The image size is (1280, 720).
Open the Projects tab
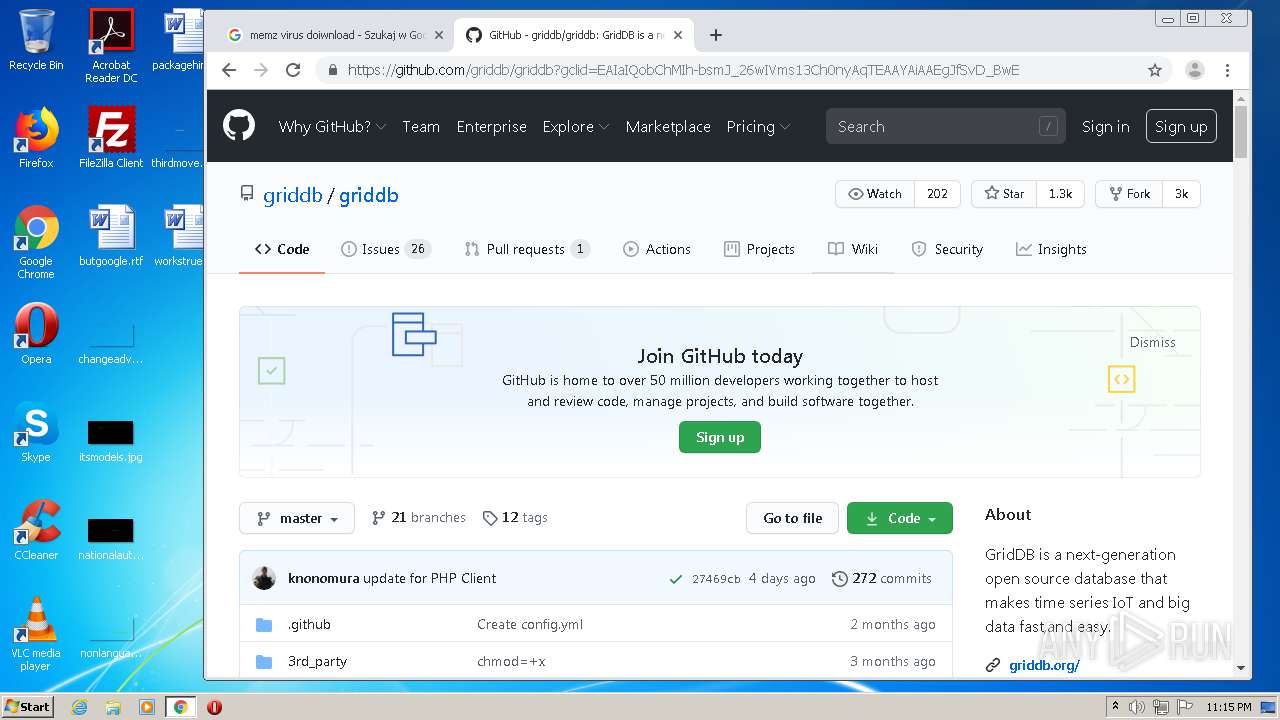point(759,249)
